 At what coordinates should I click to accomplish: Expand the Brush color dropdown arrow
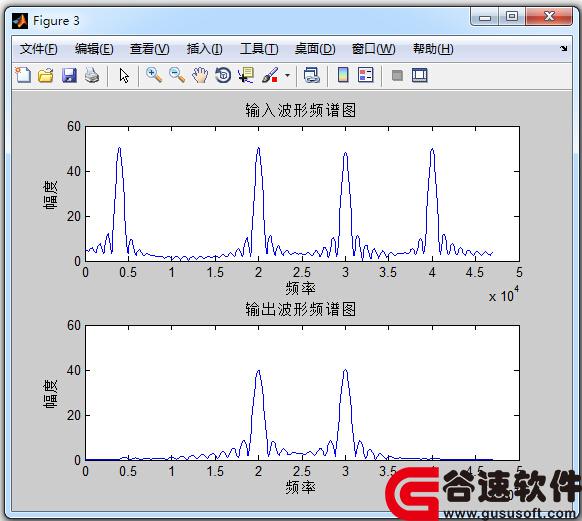287,76
